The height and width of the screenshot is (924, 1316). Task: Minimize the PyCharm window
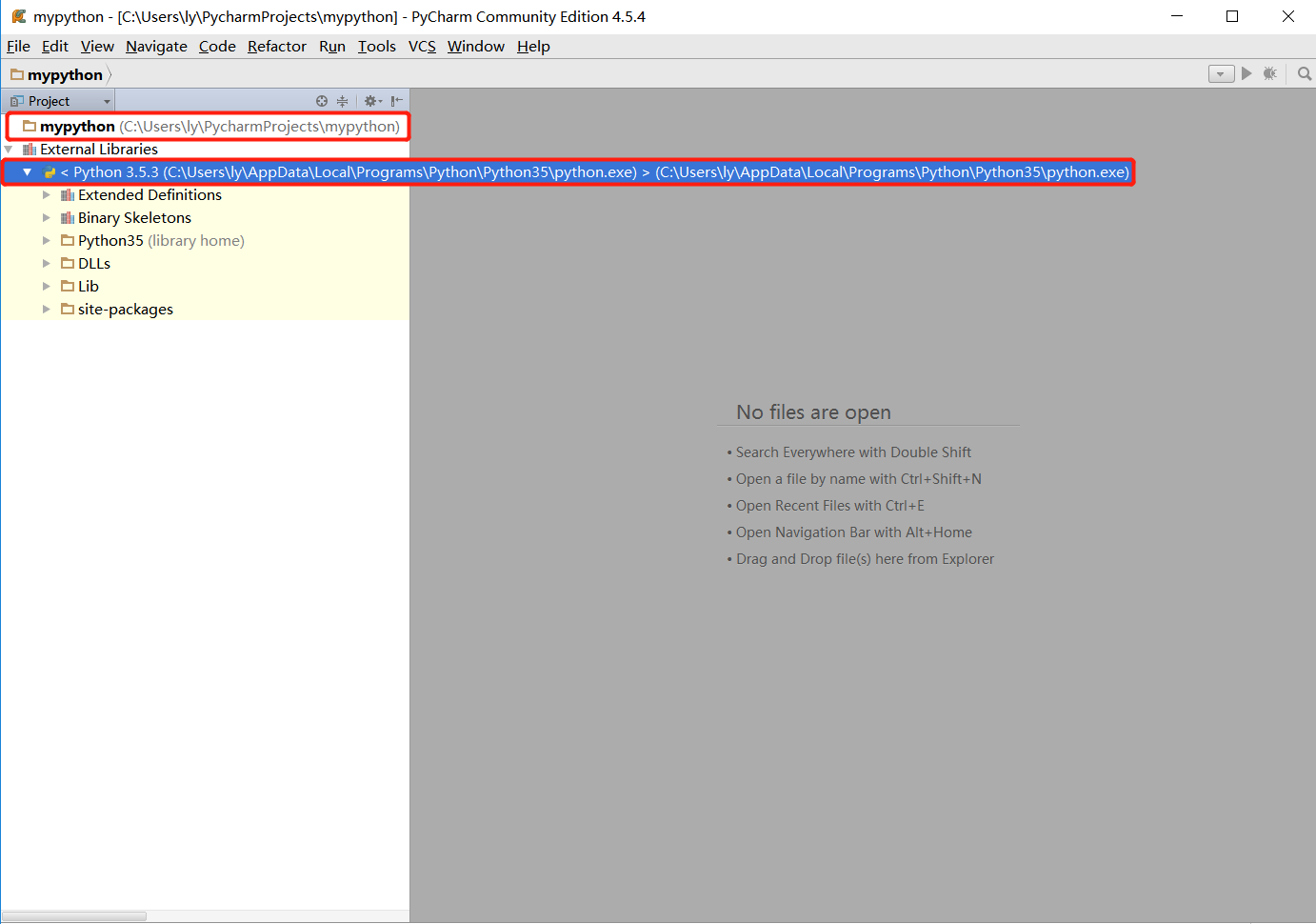click(1177, 16)
